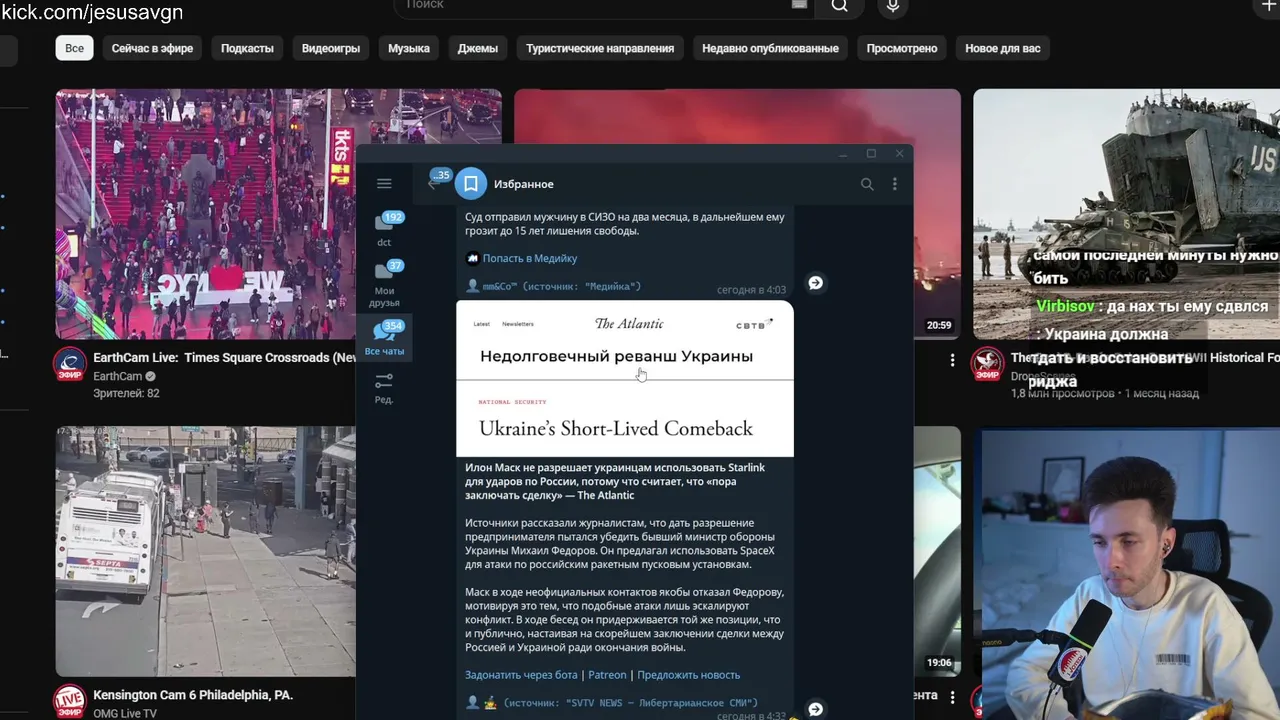Open Ред. folder editing in Telegram sidebar
Screen dimensions: 1280x720
384,388
